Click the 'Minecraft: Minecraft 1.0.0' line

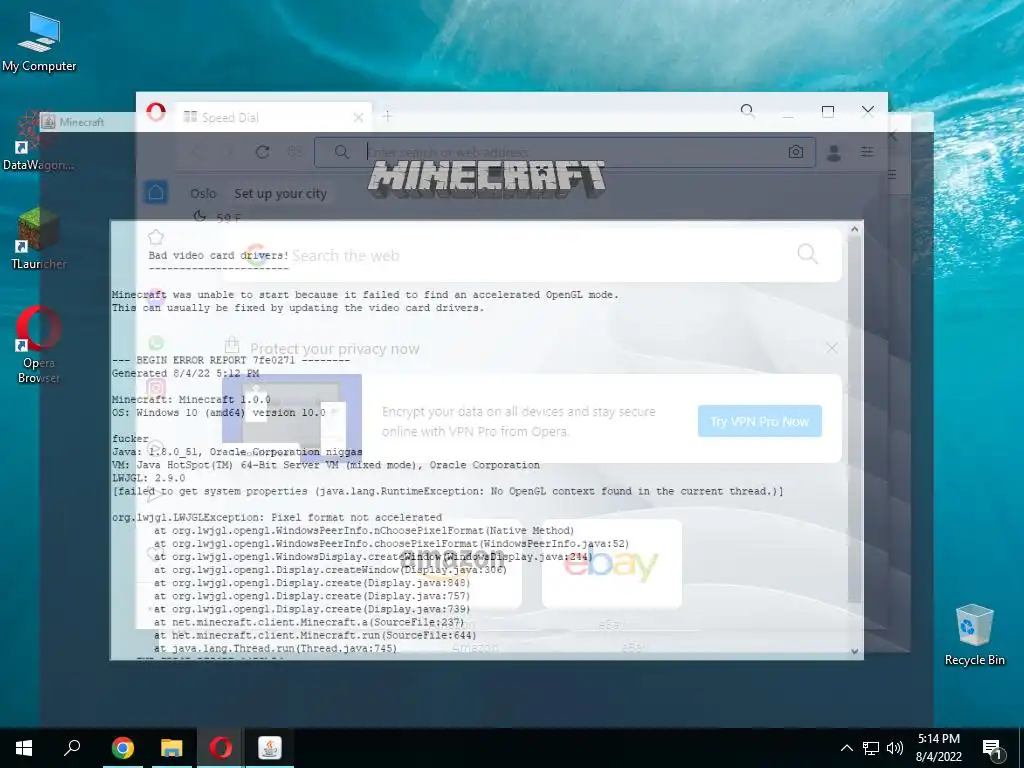191,400
